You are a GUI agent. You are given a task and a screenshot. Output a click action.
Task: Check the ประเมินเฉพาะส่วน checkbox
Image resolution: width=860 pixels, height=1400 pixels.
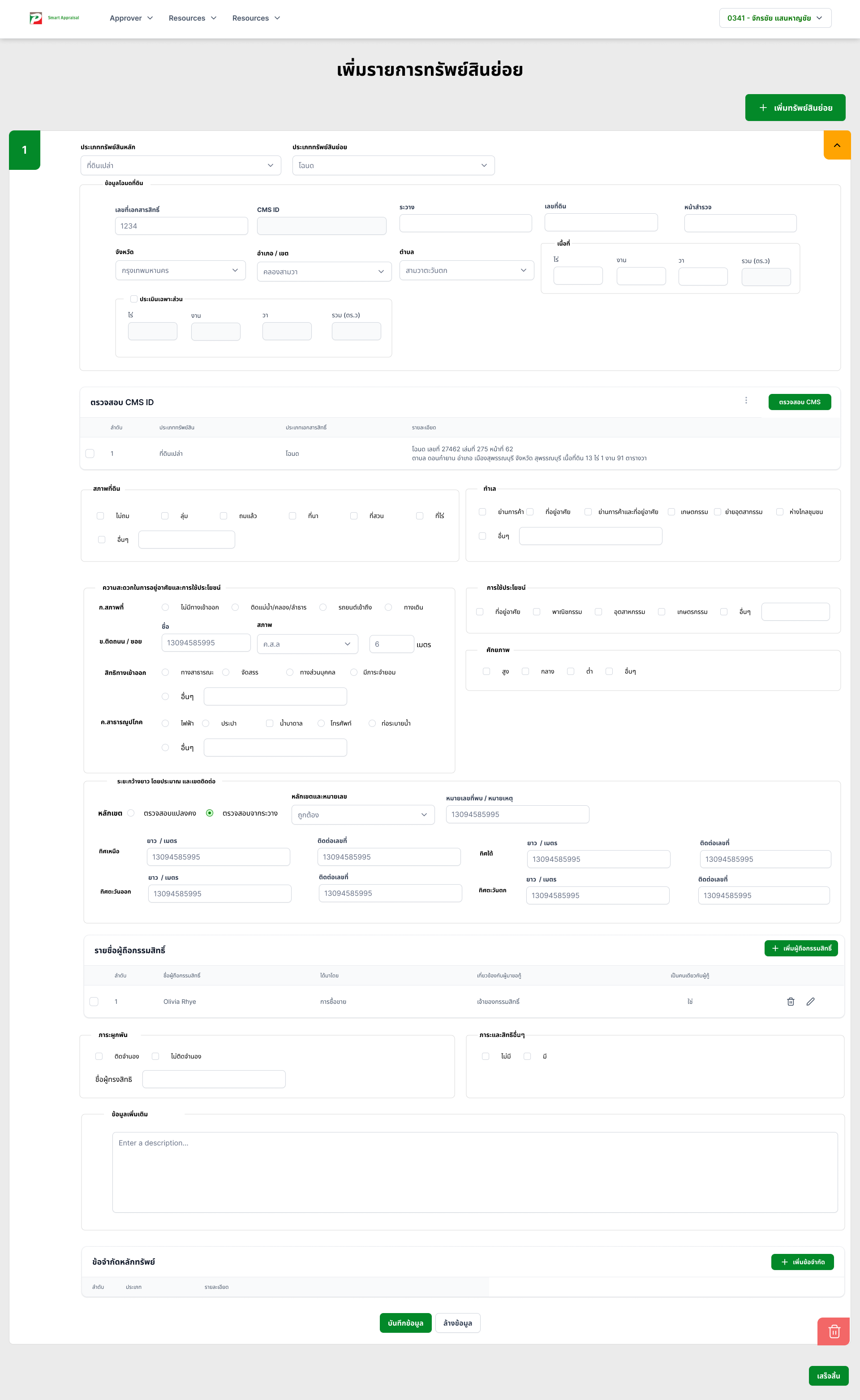133,299
